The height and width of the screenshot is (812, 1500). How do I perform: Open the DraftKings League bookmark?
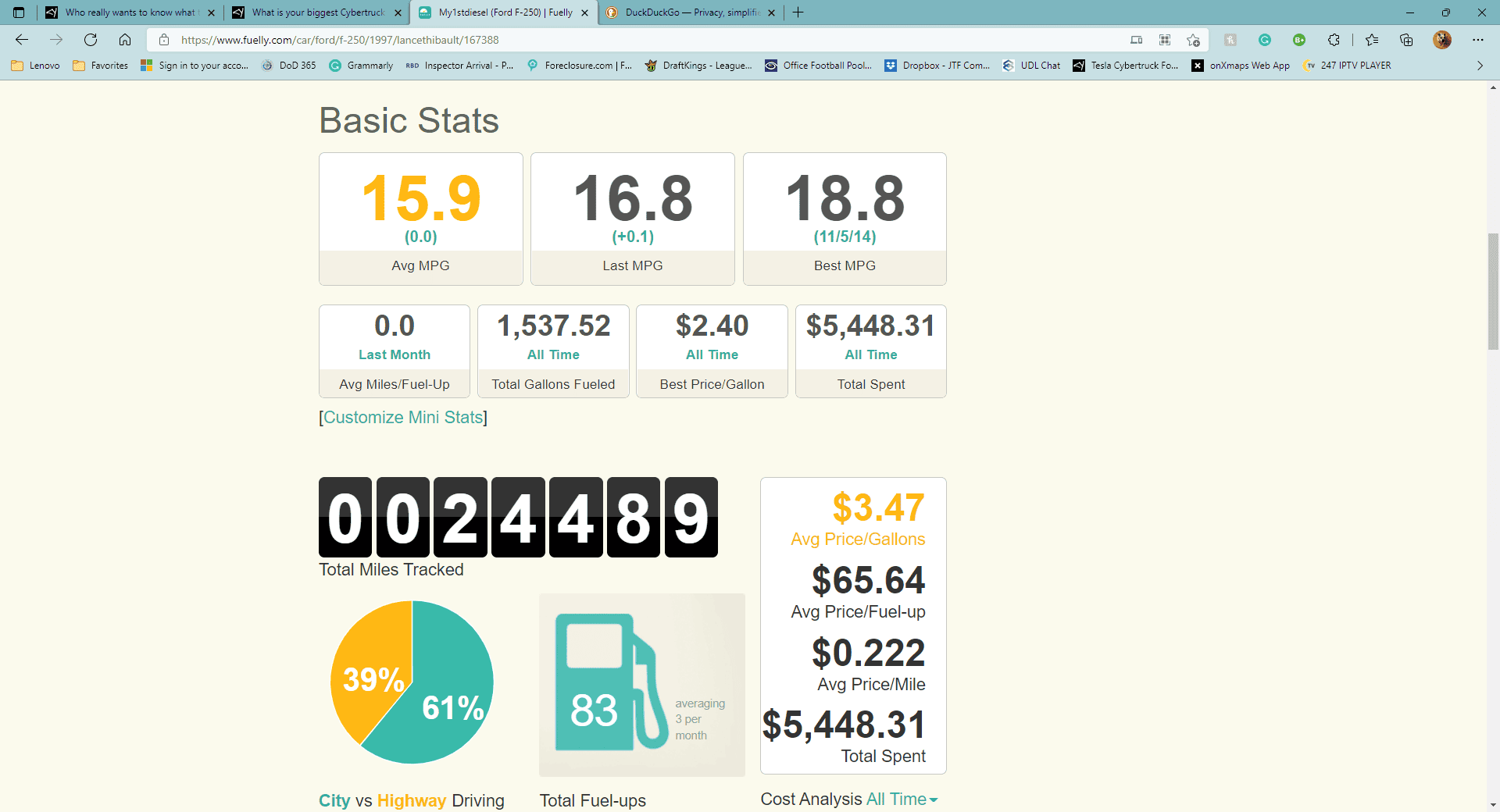[x=698, y=66]
